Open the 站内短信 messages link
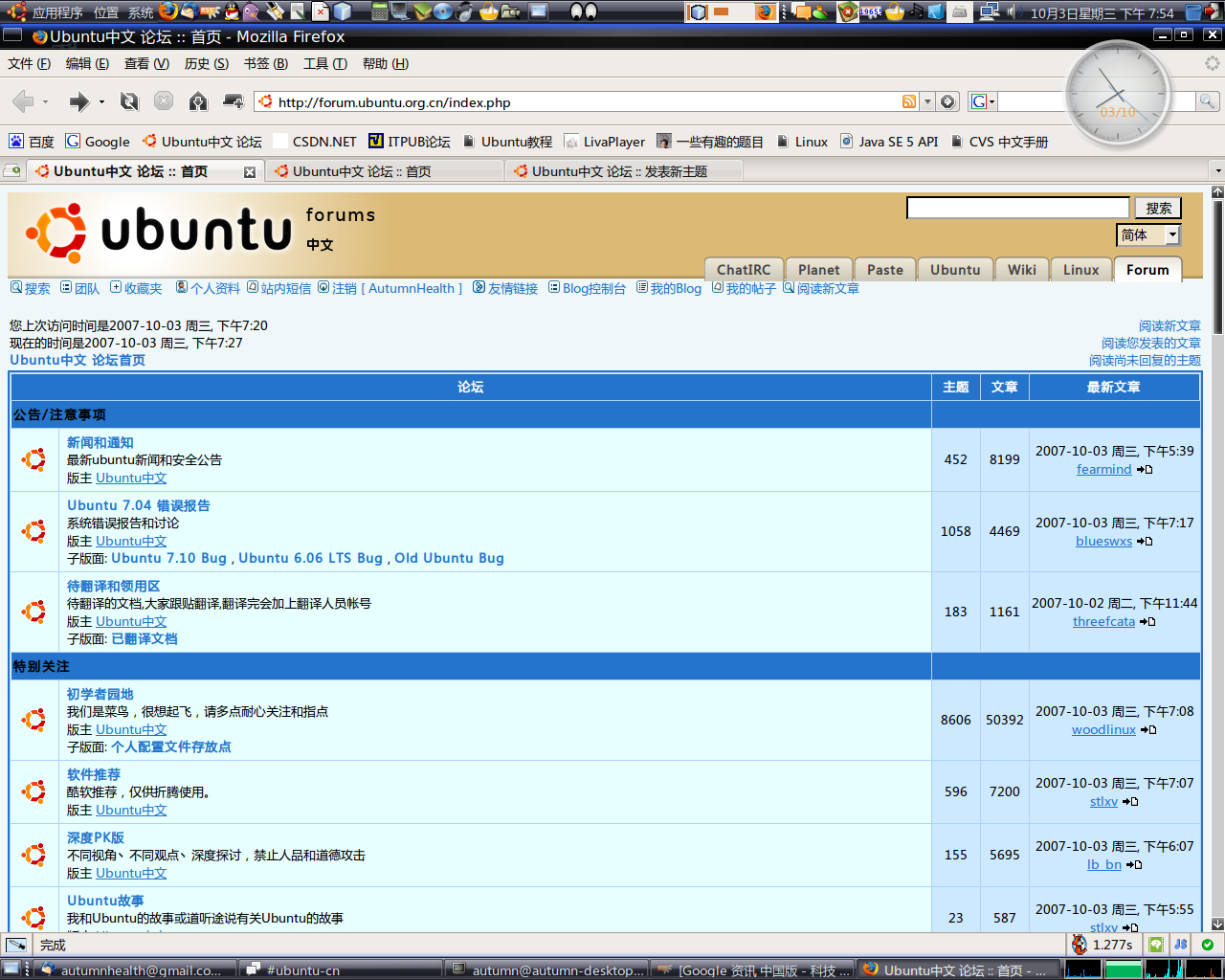This screenshot has width=1225, height=980. tap(278, 288)
